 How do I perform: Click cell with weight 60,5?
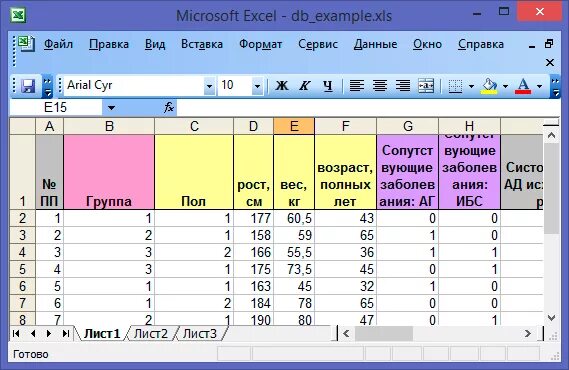[294, 218]
